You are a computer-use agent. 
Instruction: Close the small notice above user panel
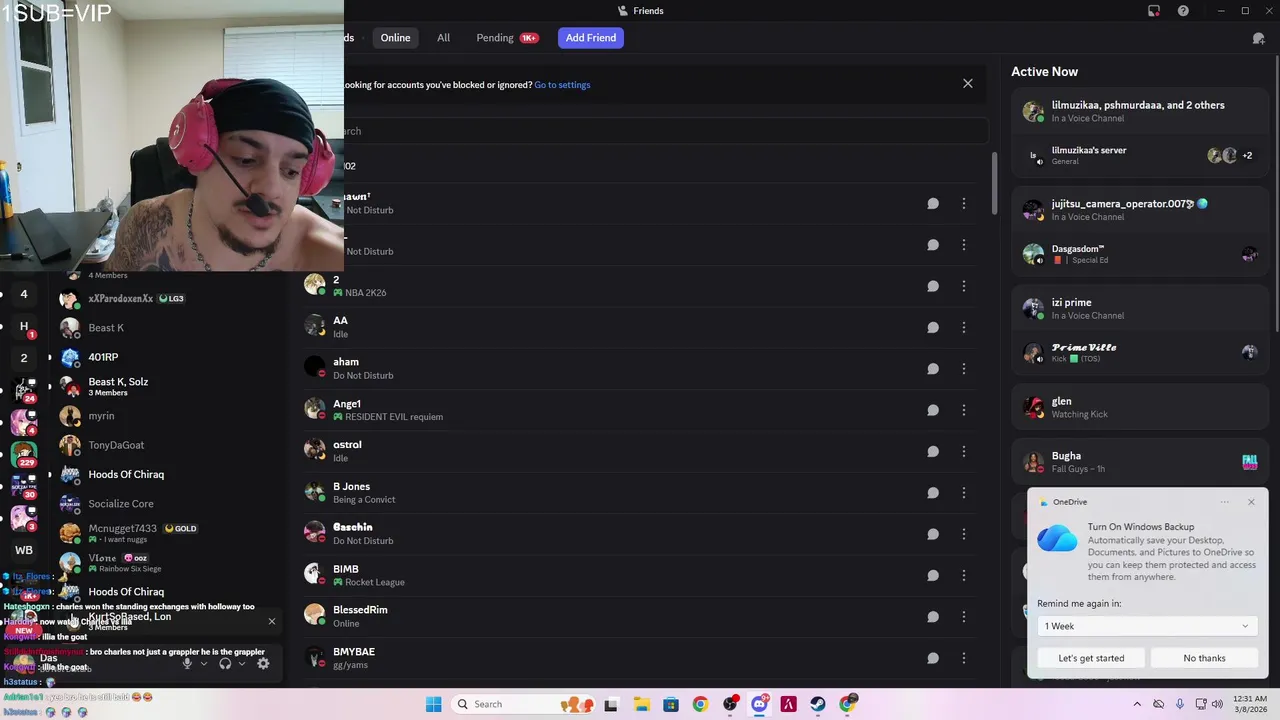pos(271,622)
